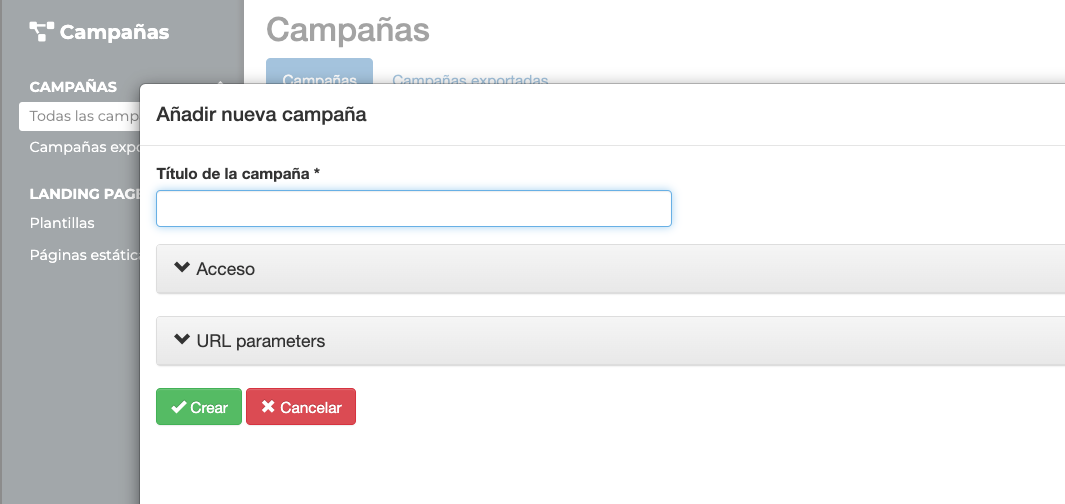Click the chevron icon beside URL parameters

(181, 340)
